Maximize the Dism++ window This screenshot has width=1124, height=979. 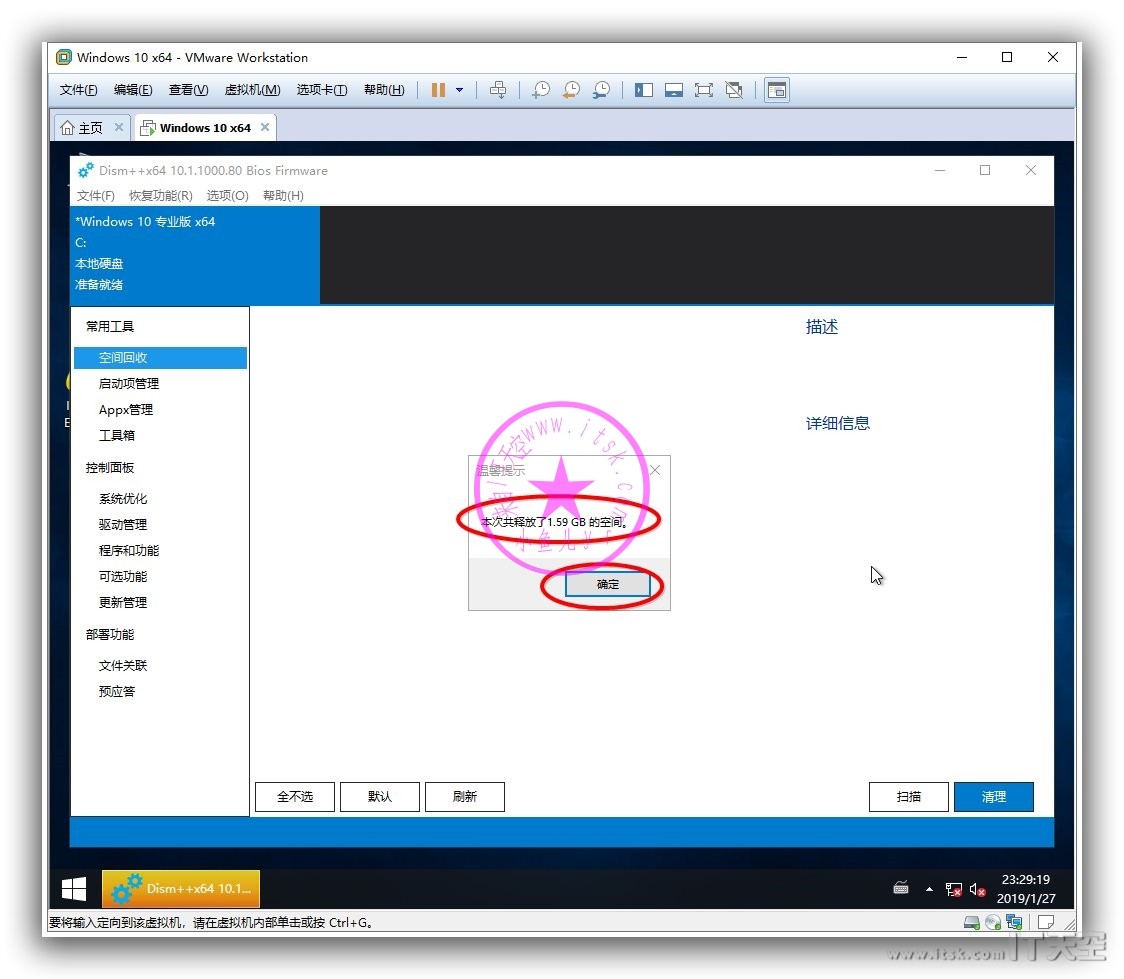pyautogui.click(x=985, y=171)
